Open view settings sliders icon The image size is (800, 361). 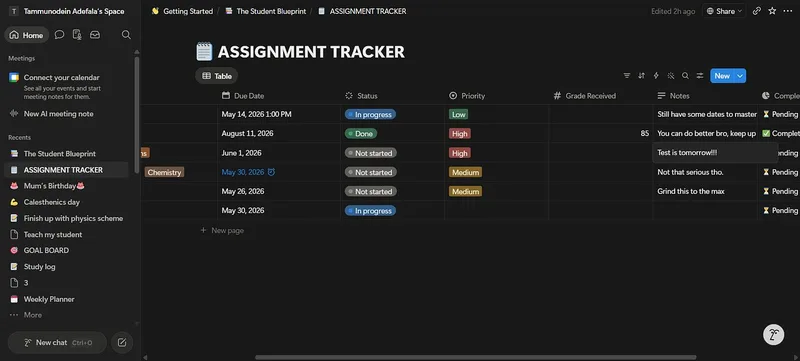click(700, 76)
